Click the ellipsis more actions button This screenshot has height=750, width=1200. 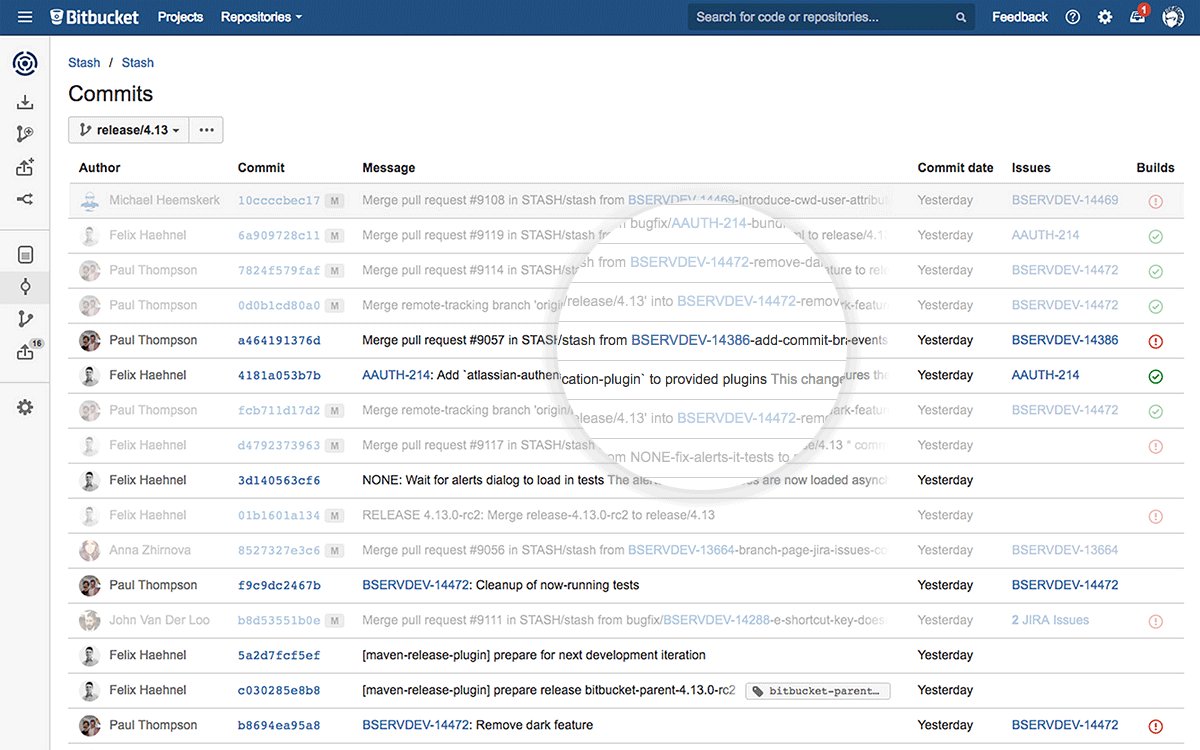click(x=206, y=130)
